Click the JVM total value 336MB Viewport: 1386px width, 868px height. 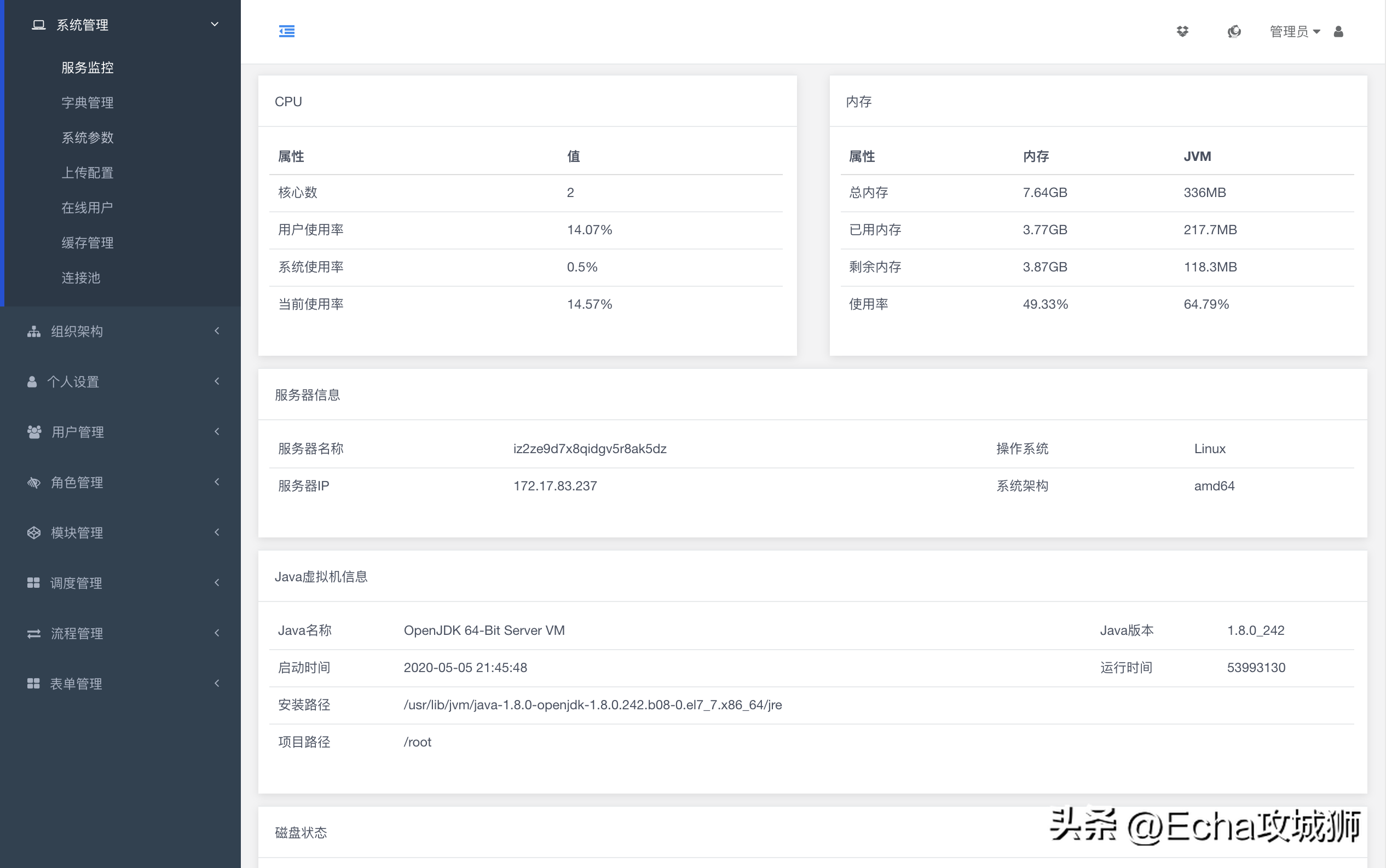1205,192
